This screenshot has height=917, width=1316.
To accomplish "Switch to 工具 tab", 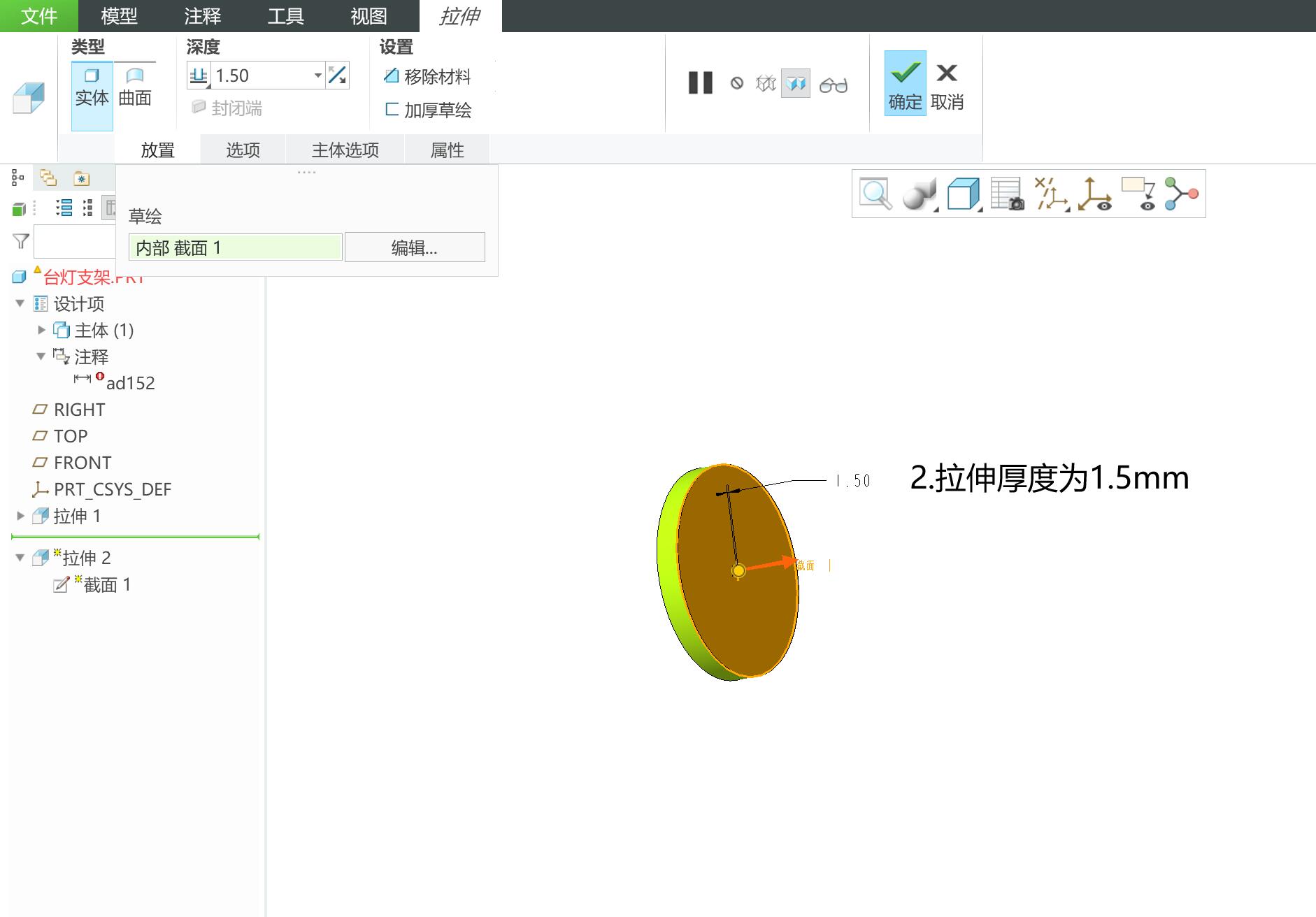I will coord(285,16).
